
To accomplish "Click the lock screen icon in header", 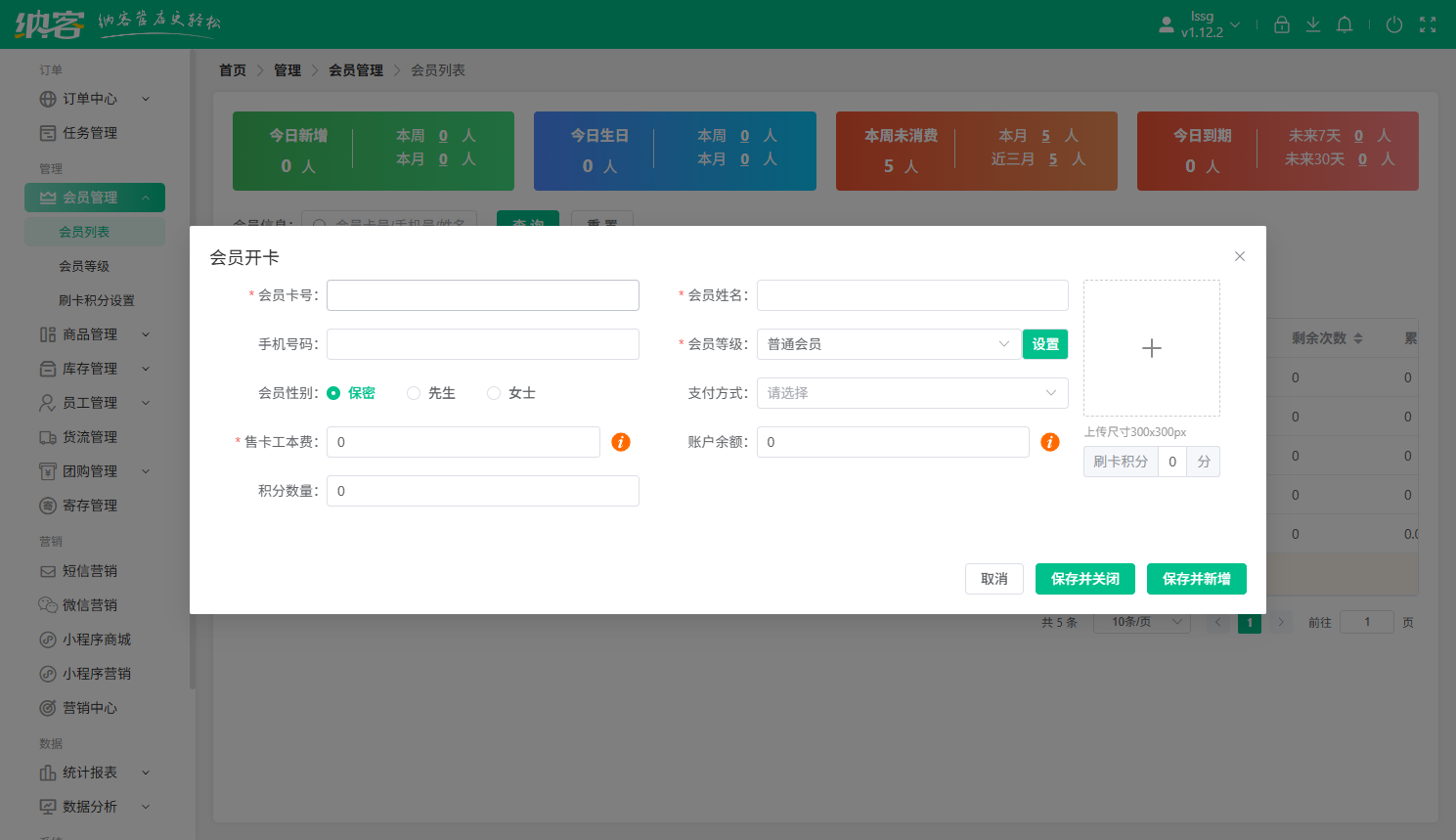I will 1282,25.
